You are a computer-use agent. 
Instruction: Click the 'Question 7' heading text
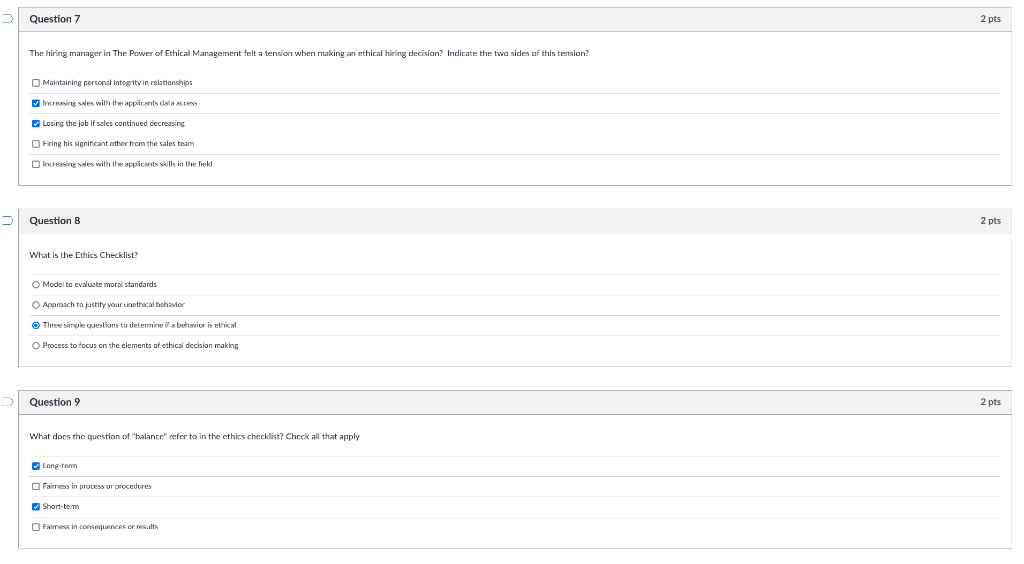pyautogui.click(x=55, y=19)
